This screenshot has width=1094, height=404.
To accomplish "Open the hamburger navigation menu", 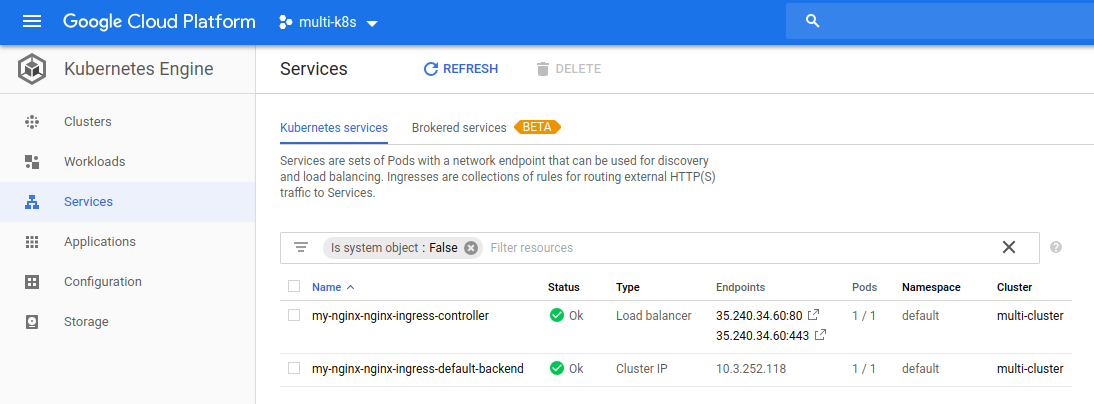I will click(32, 22).
